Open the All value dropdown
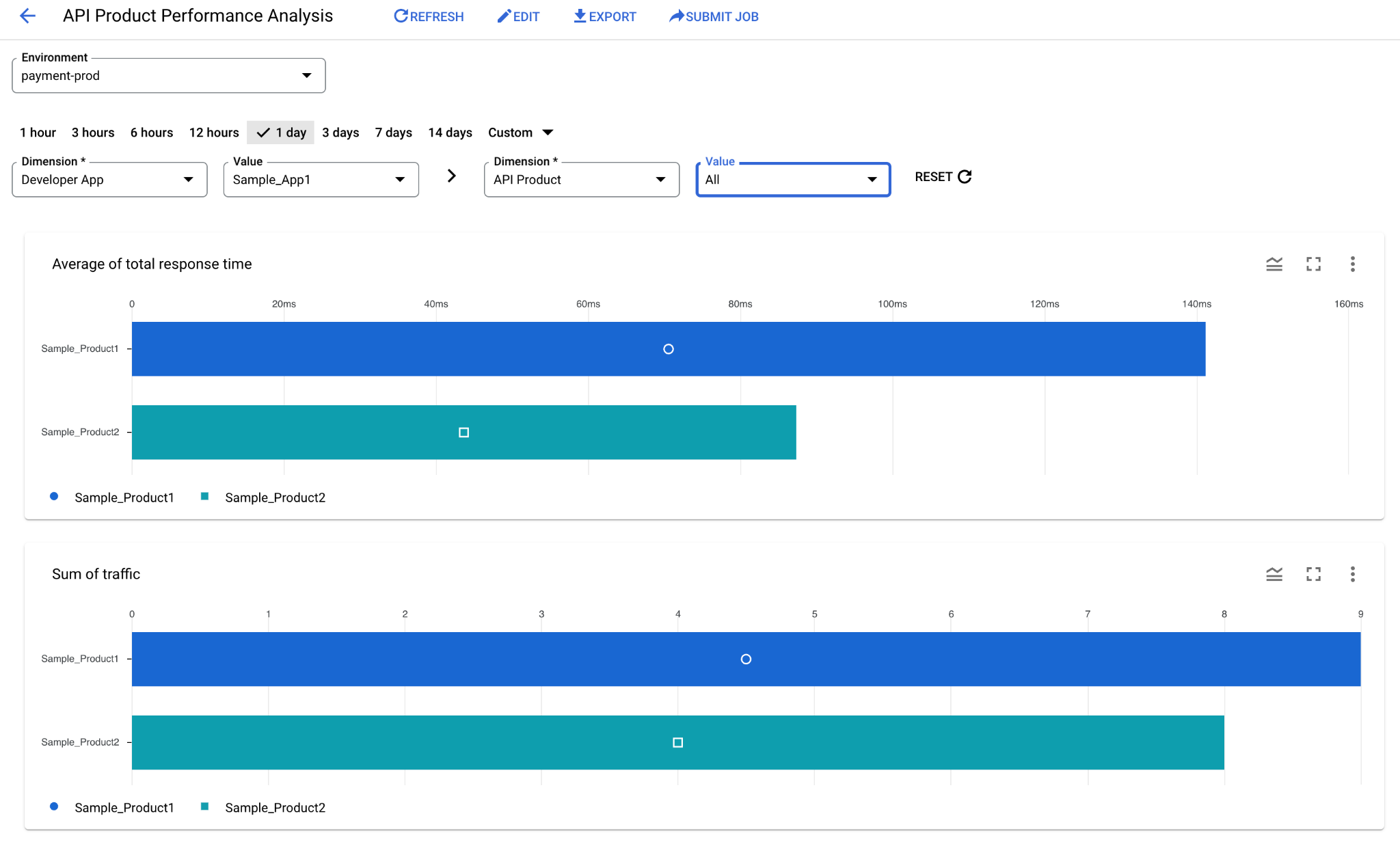The image size is (1400, 846). tap(793, 180)
